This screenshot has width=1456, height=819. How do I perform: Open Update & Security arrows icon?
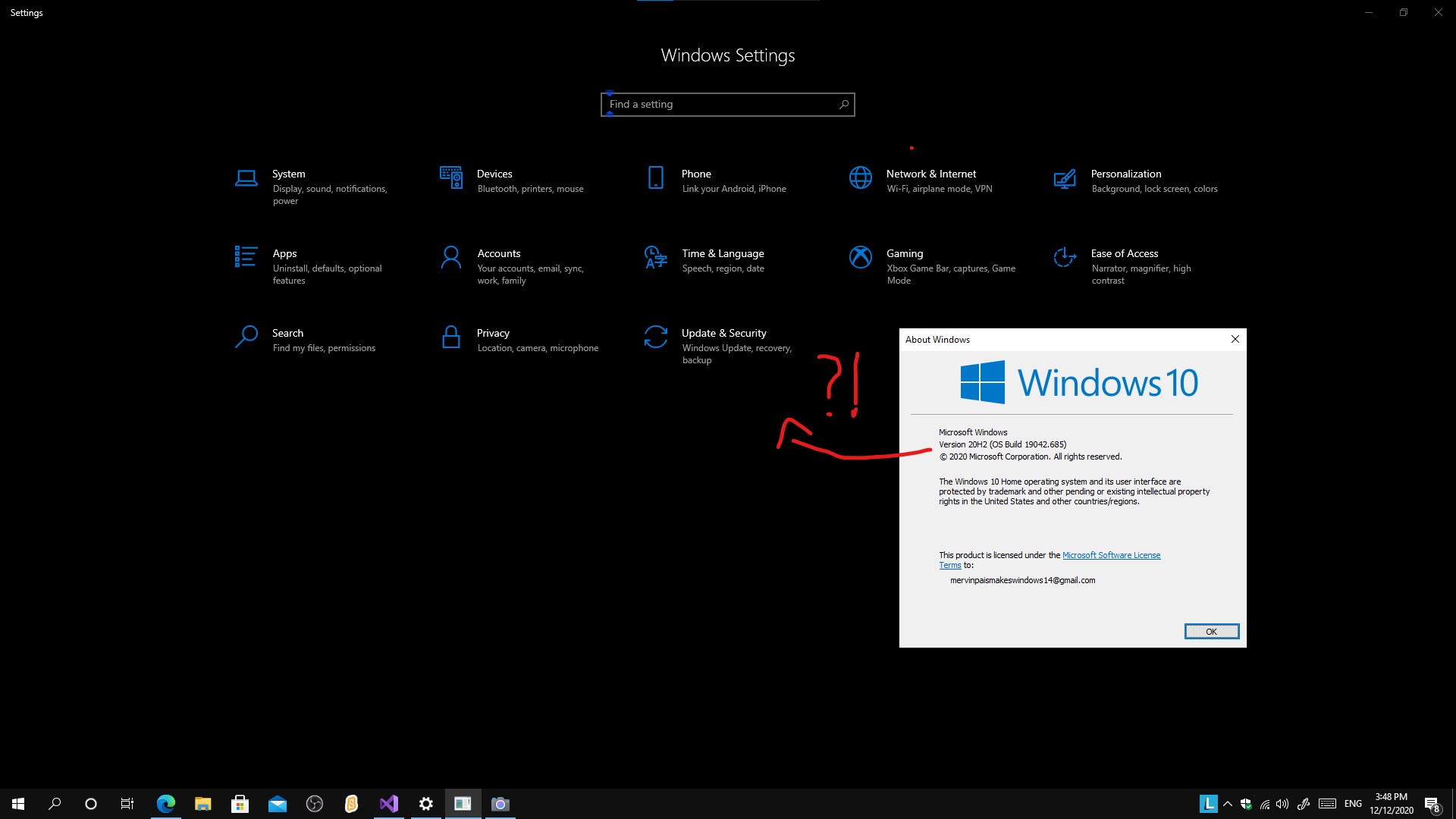pyautogui.click(x=655, y=337)
